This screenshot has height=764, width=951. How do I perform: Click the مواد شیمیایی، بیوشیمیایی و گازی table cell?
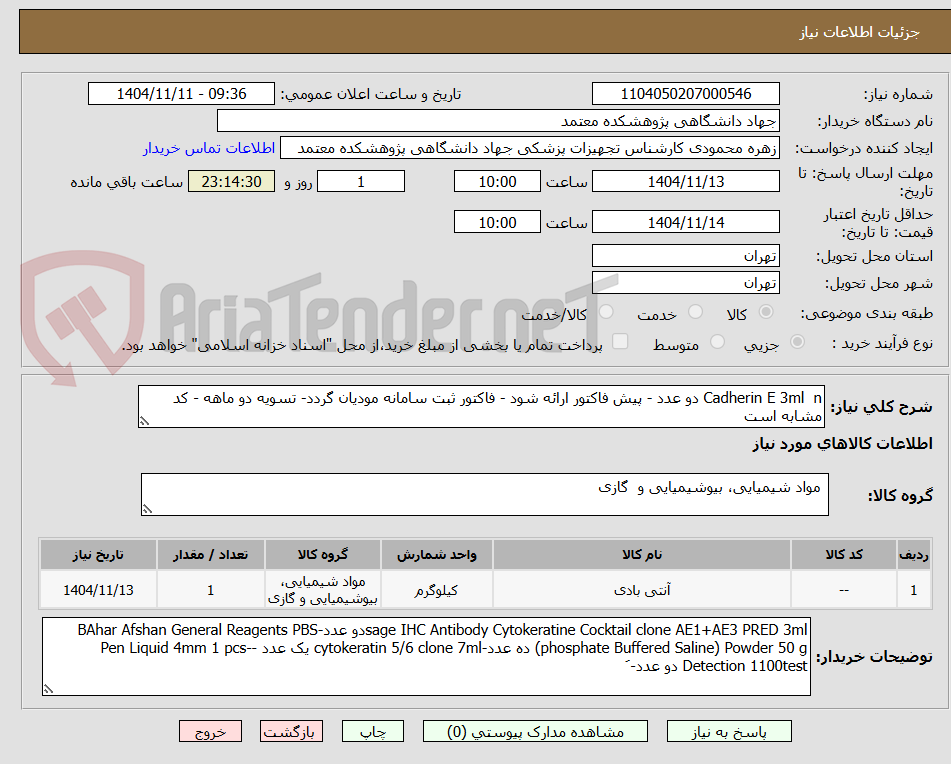point(323,590)
